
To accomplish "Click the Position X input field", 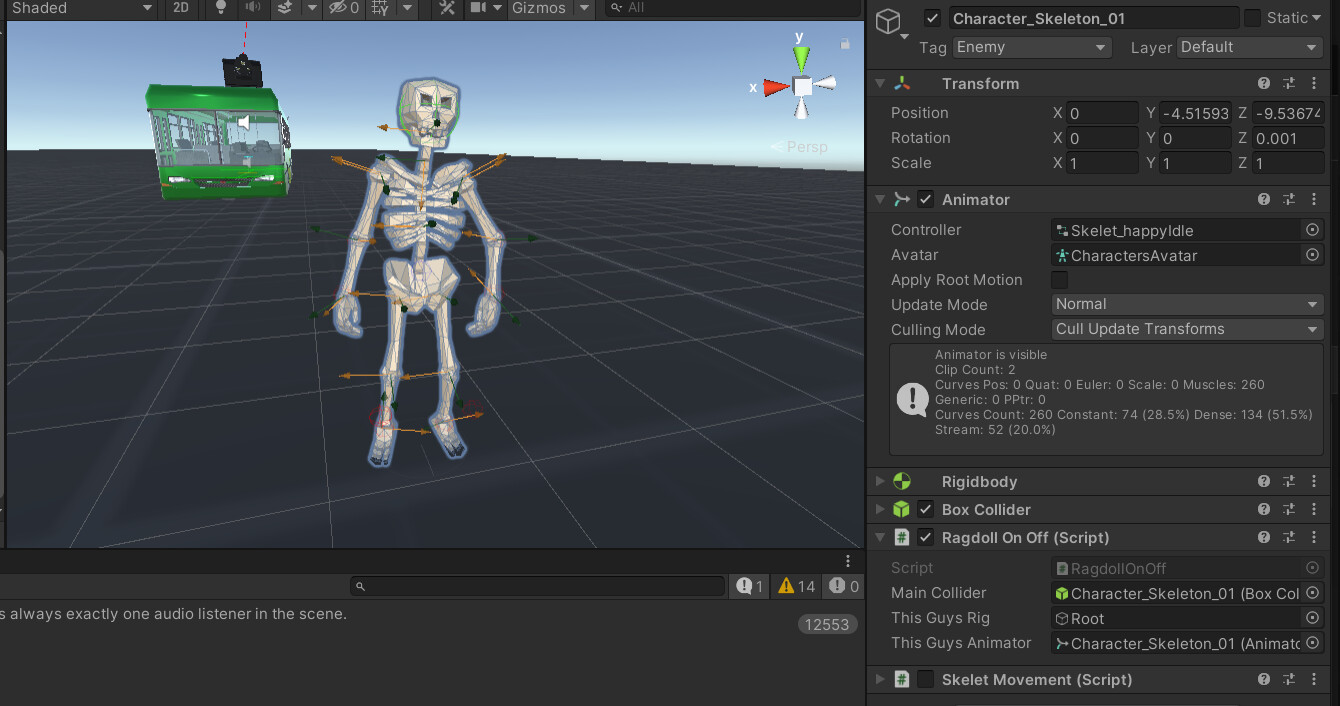I will (1102, 113).
